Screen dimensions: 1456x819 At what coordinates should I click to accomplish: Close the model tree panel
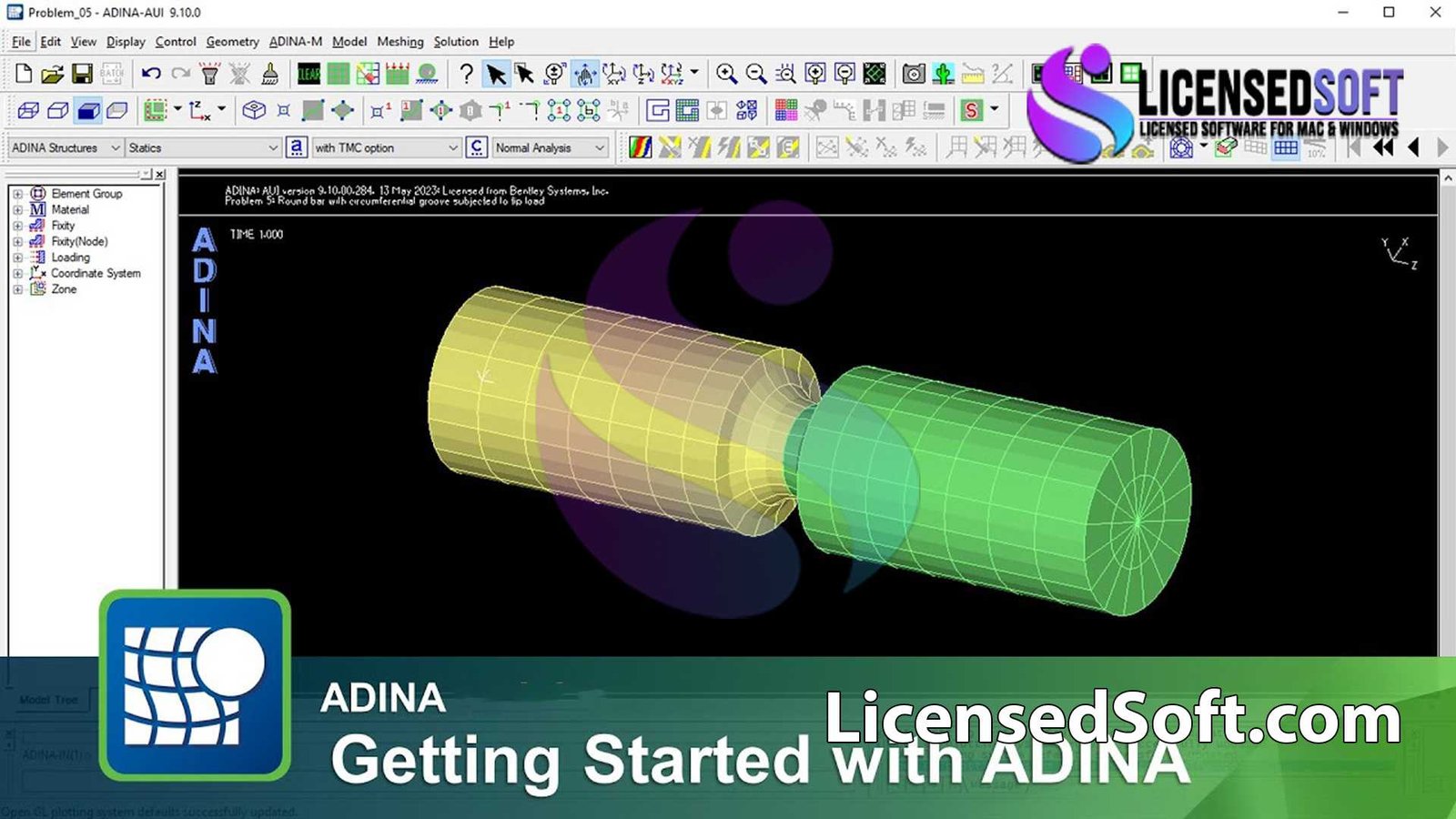coord(160,174)
